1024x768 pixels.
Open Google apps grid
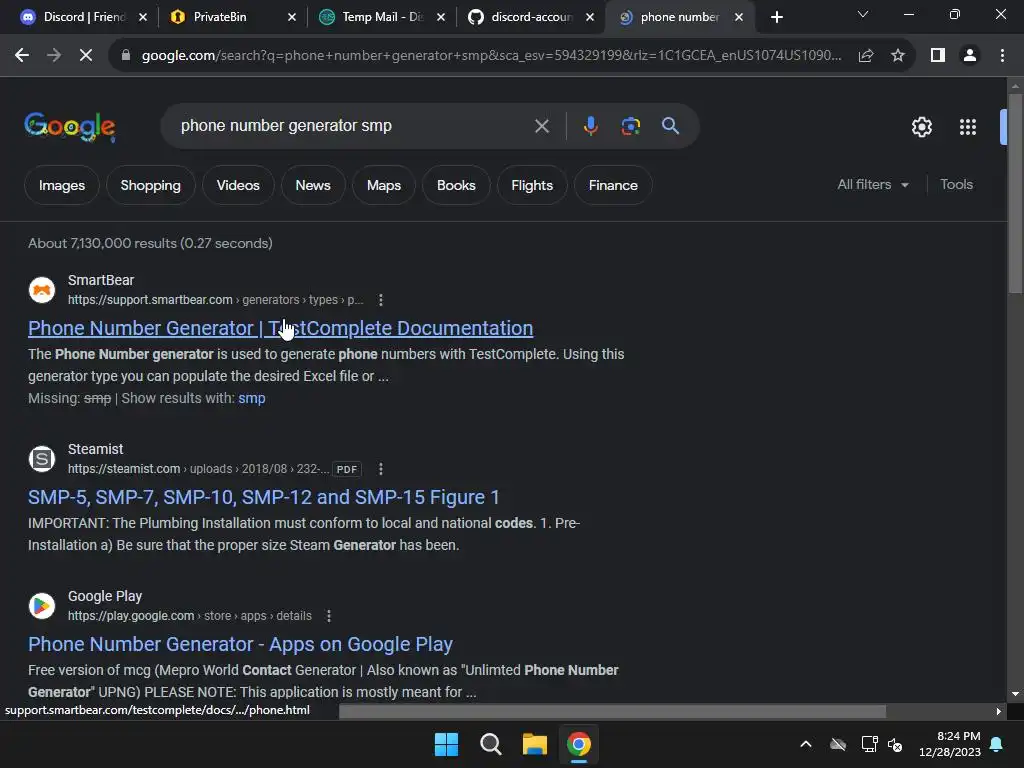968,127
